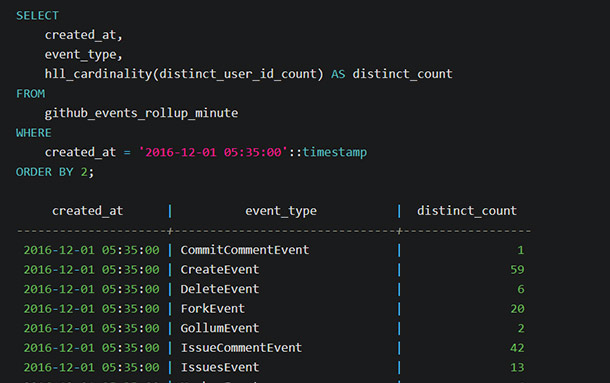Image resolution: width=610 pixels, height=383 pixels.
Task: Click the IssueCommentEvent cell
Action: [241, 348]
